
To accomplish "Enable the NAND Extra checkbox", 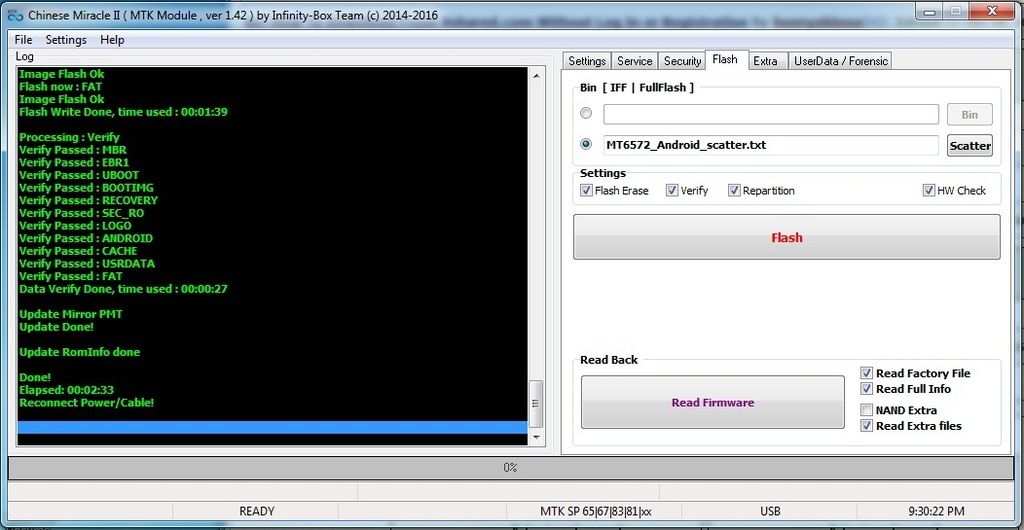I will [x=867, y=410].
